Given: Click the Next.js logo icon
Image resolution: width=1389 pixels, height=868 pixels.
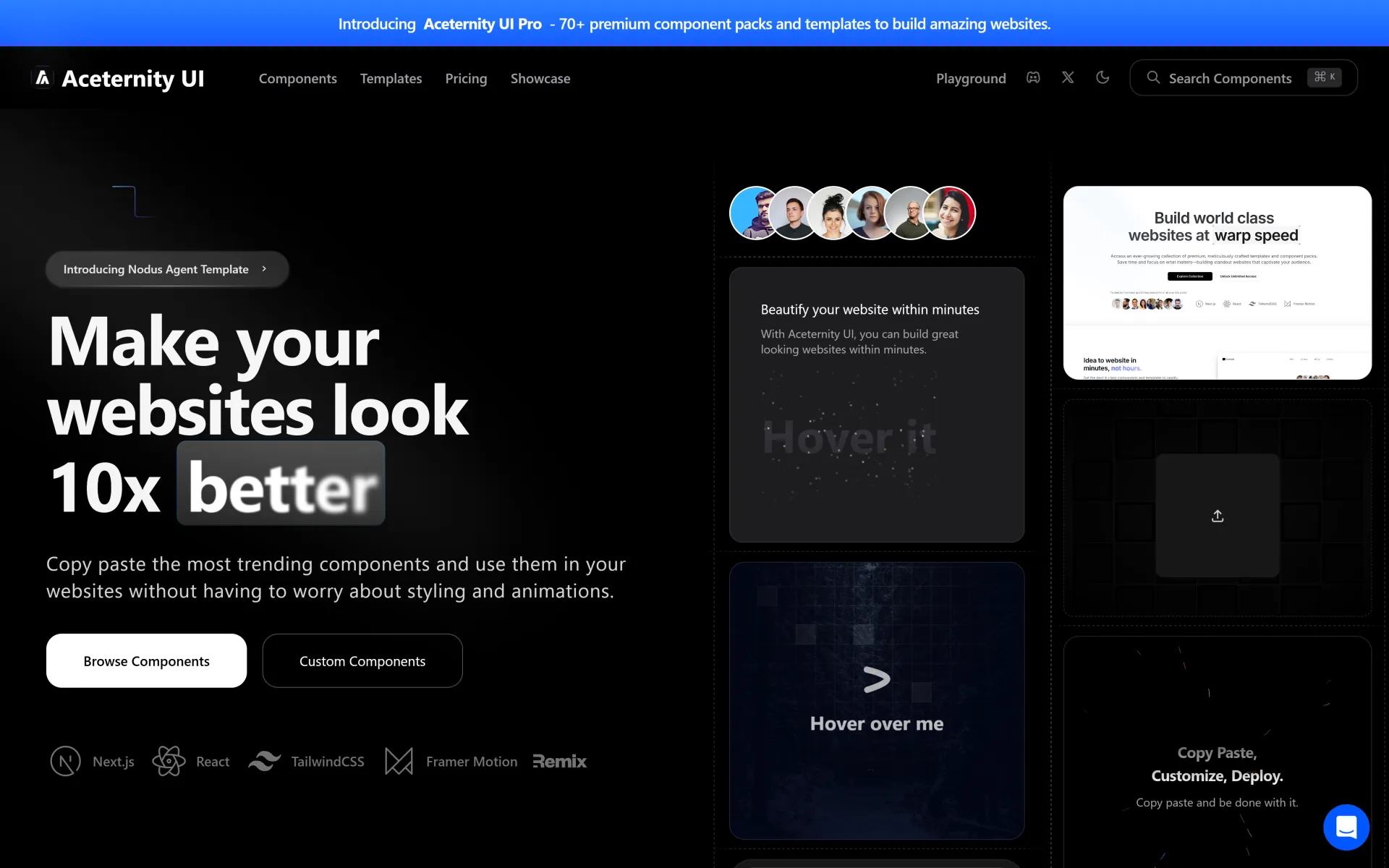Looking at the screenshot, I should point(65,761).
